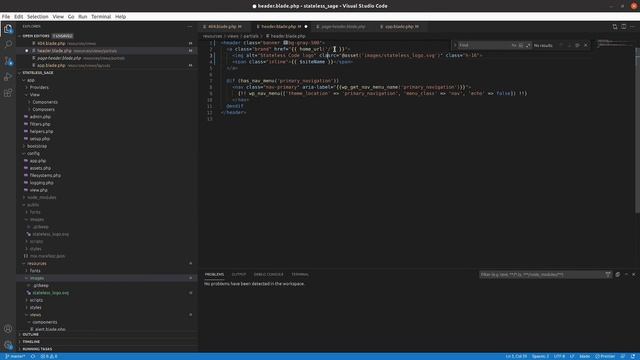
Task: Collapse the config folder
Action: (33, 153)
